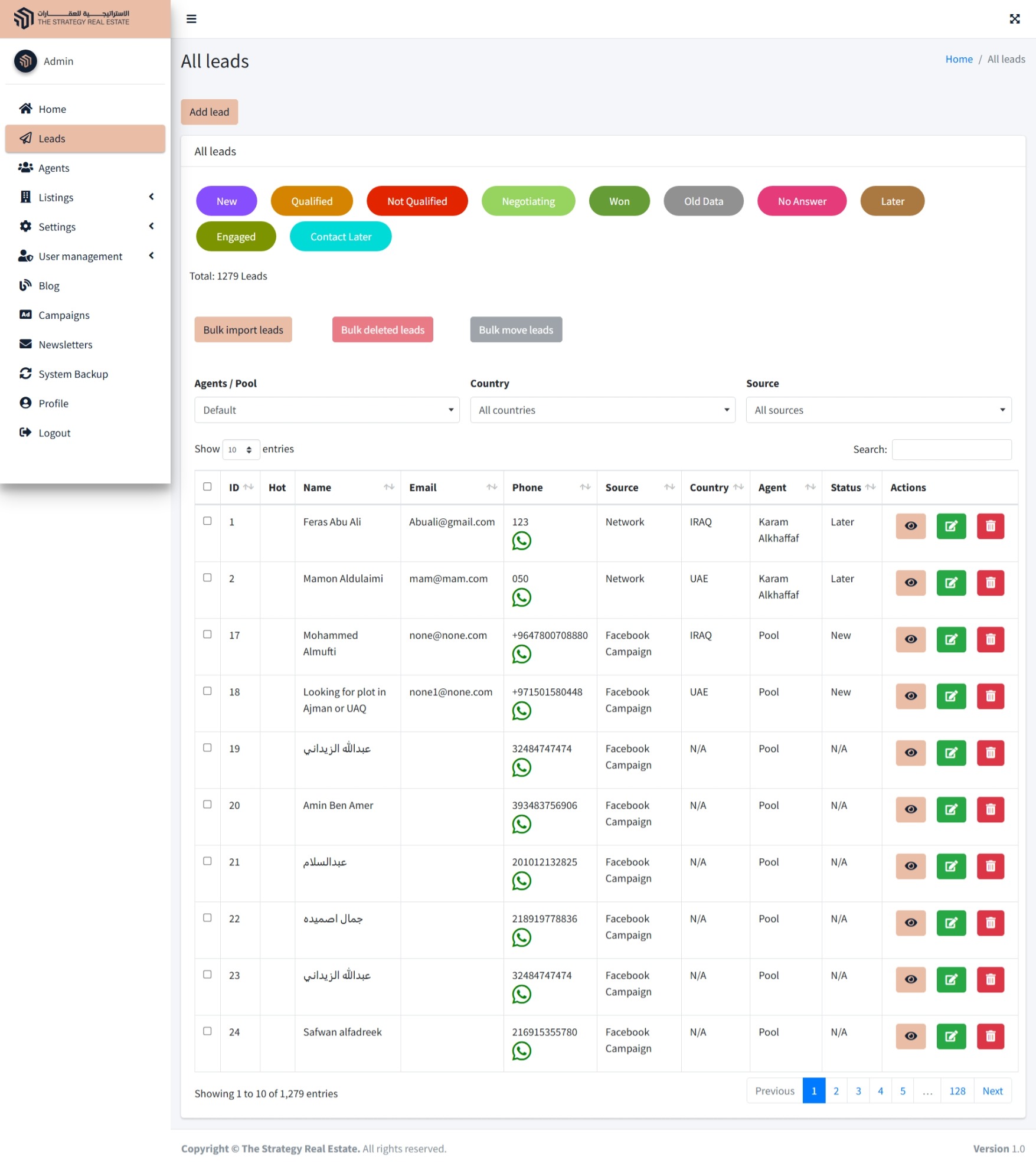Open Campaigns from the sidebar

coord(64,315)
